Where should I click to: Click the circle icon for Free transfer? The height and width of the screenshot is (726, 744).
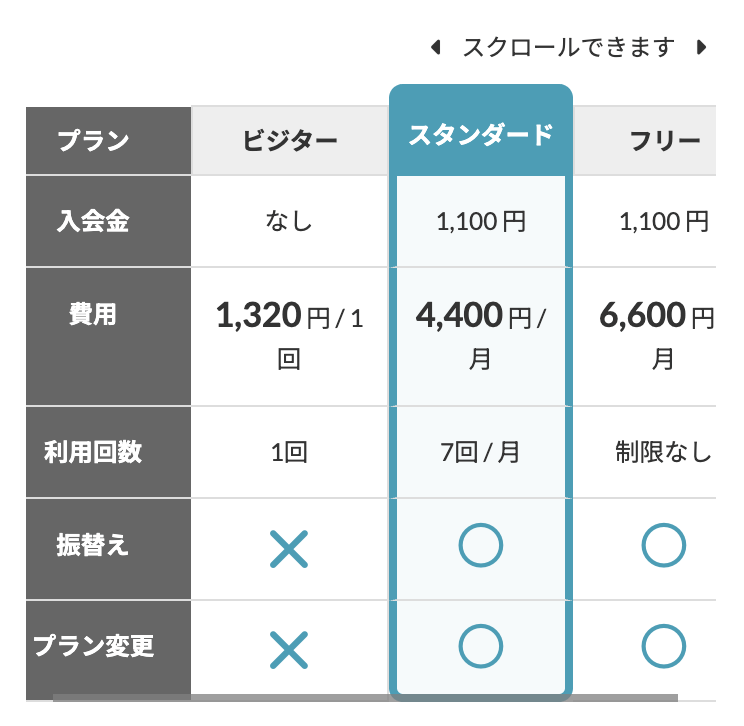(x=663, y=546)
